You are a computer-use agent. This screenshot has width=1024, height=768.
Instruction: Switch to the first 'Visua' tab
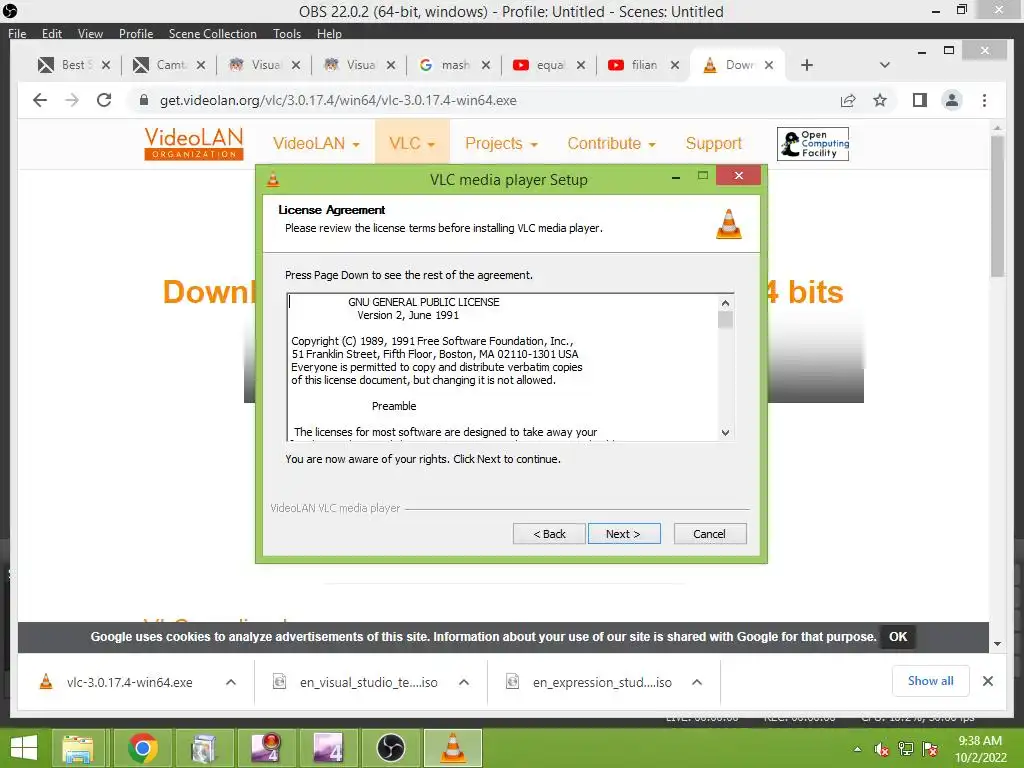(256, 65)
